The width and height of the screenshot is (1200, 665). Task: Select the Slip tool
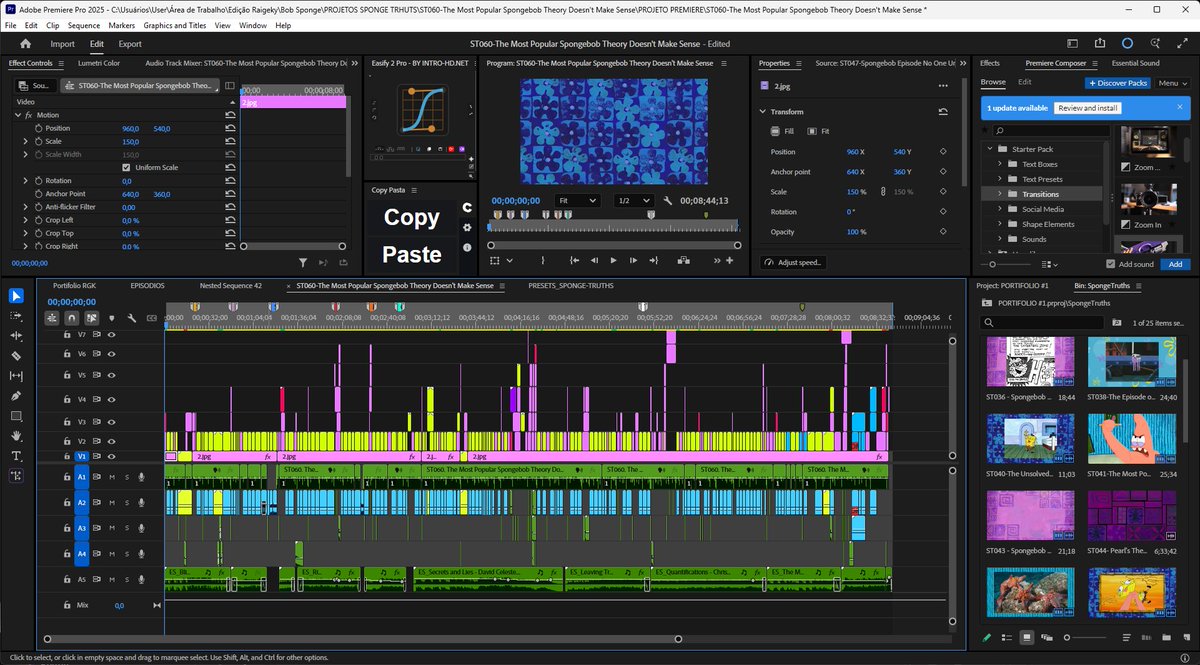[x=16, y=375]
